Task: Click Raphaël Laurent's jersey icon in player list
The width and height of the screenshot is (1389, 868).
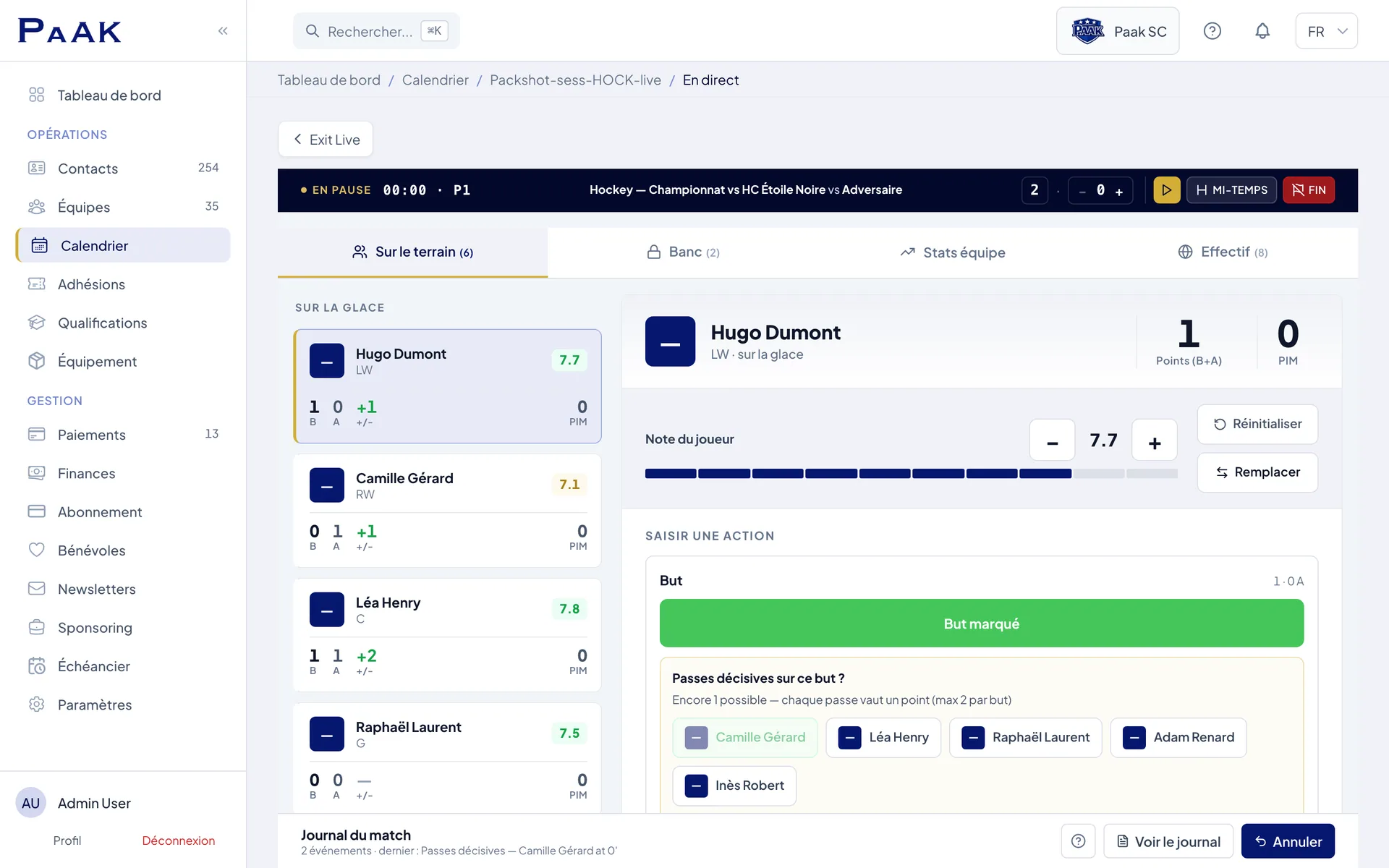Action: 327,734
